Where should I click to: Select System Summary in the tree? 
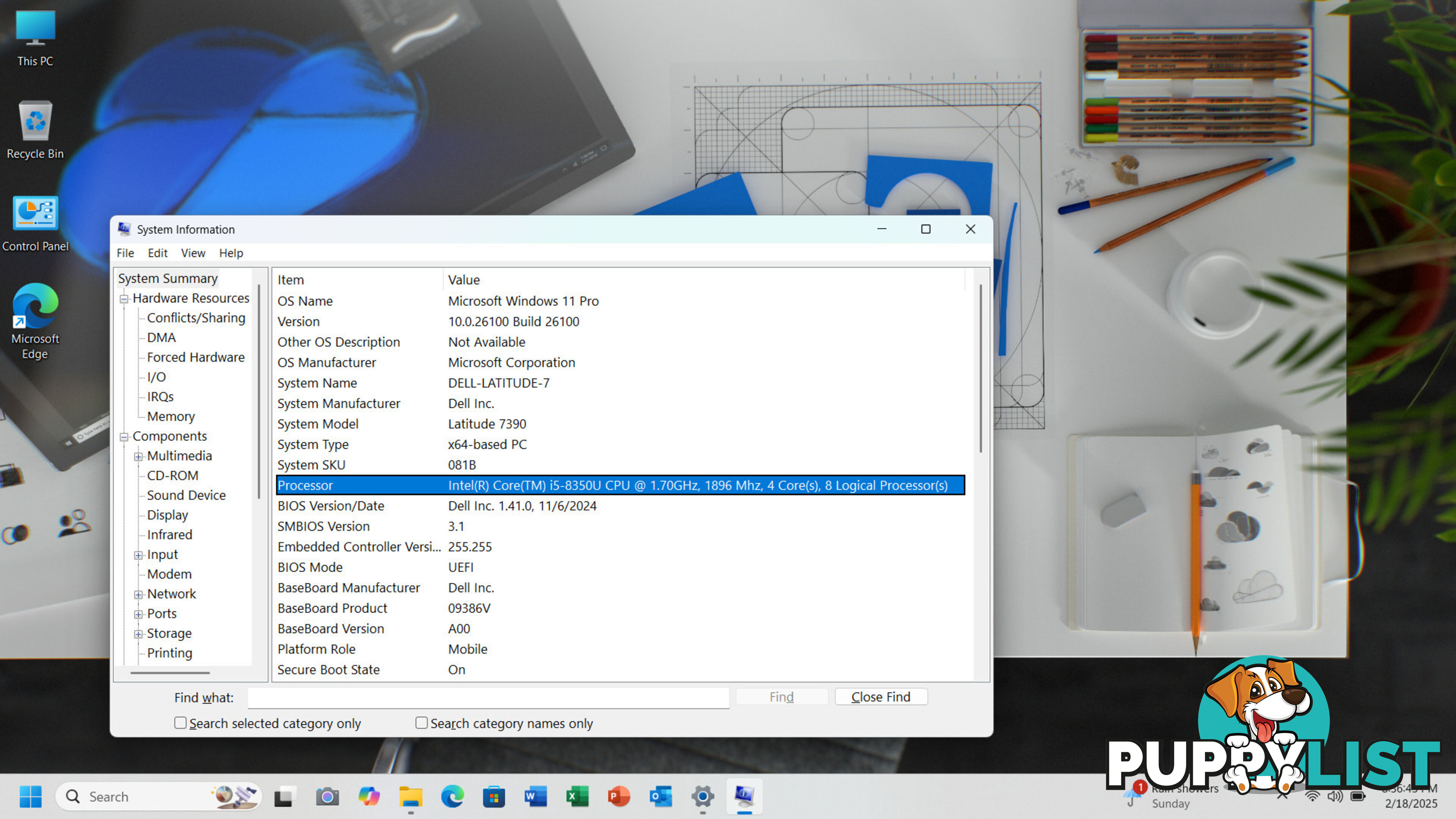click(x=168, y=279)
